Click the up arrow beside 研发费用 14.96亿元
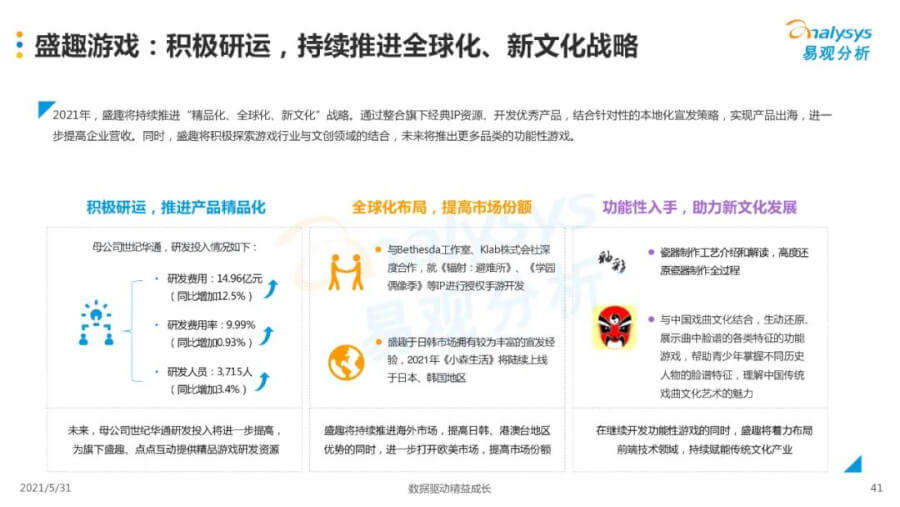900x507 pixels. point(271,288)
